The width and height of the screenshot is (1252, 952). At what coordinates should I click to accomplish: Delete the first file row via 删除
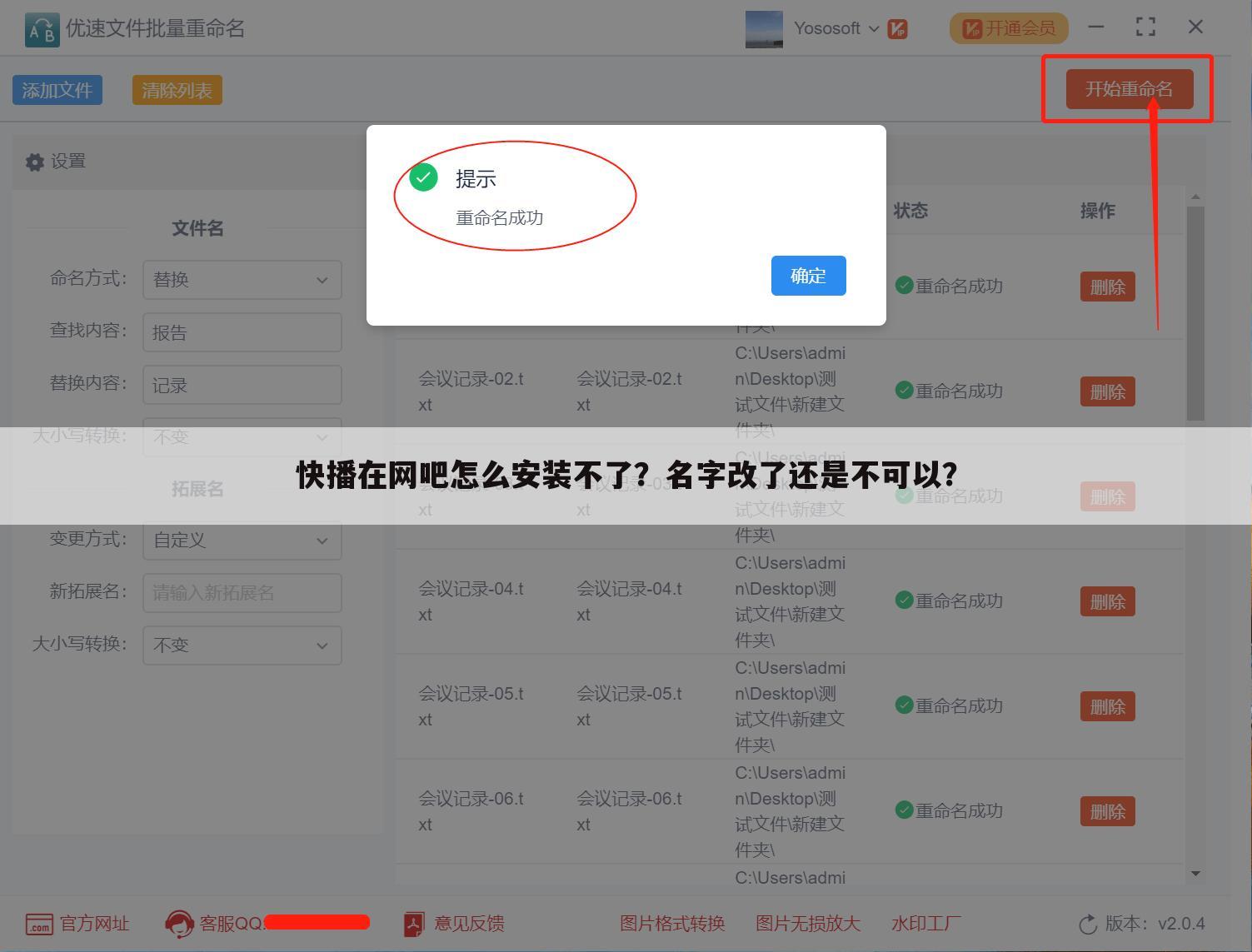(x=1108, y=287)
